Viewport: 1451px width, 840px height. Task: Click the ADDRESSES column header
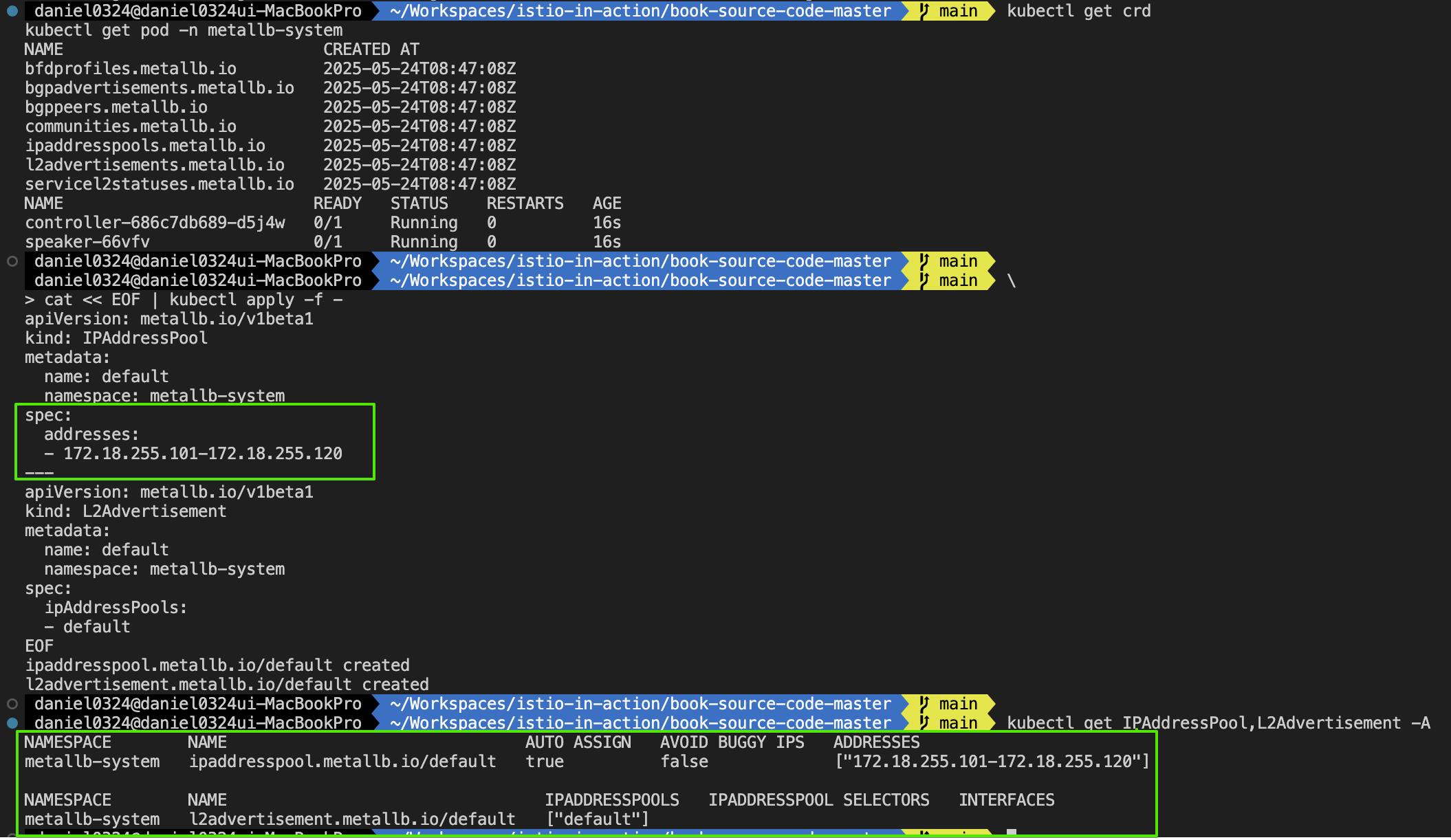coord(876,742)
